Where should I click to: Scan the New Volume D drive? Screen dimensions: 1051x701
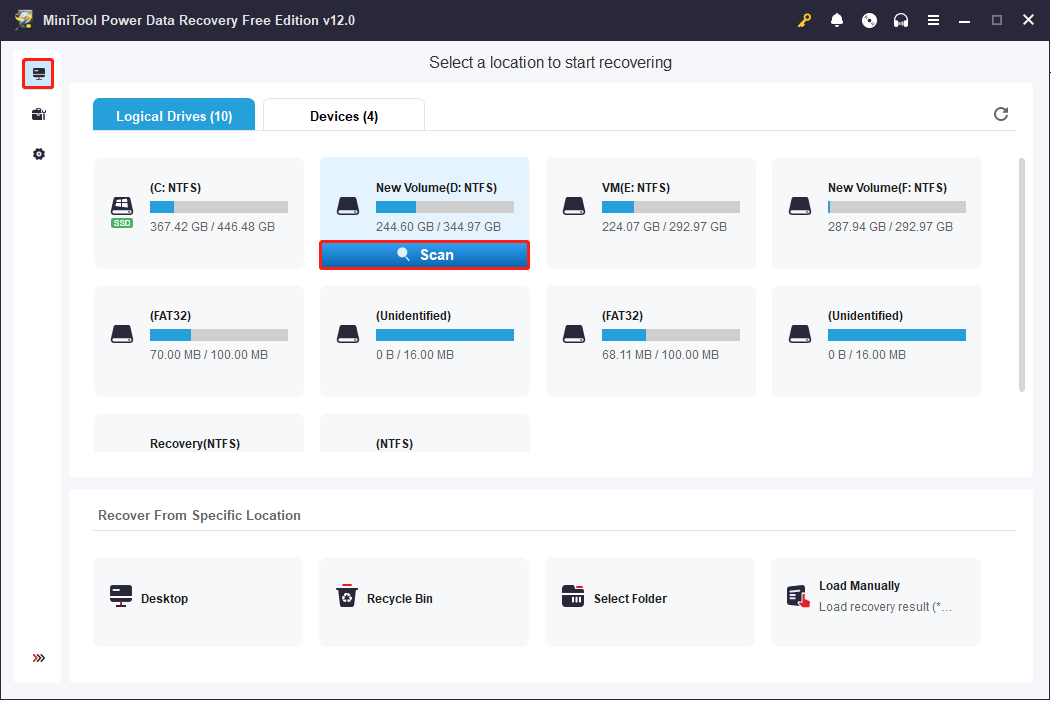[x=424, y=255]
